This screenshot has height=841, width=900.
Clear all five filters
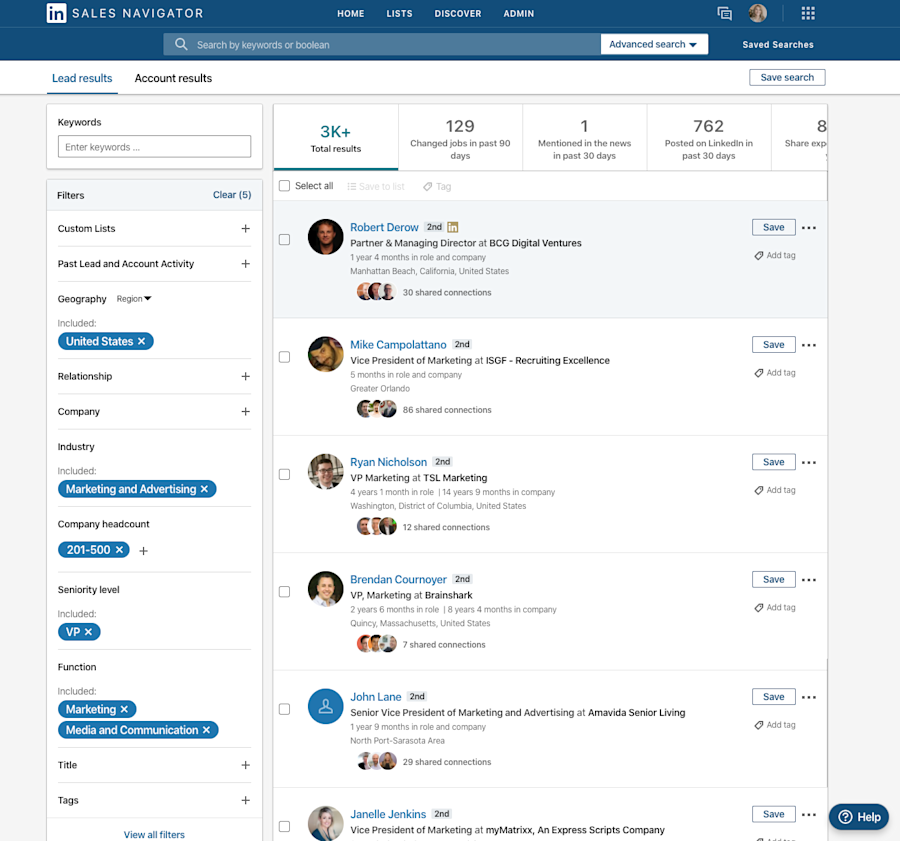click(232, 195)
